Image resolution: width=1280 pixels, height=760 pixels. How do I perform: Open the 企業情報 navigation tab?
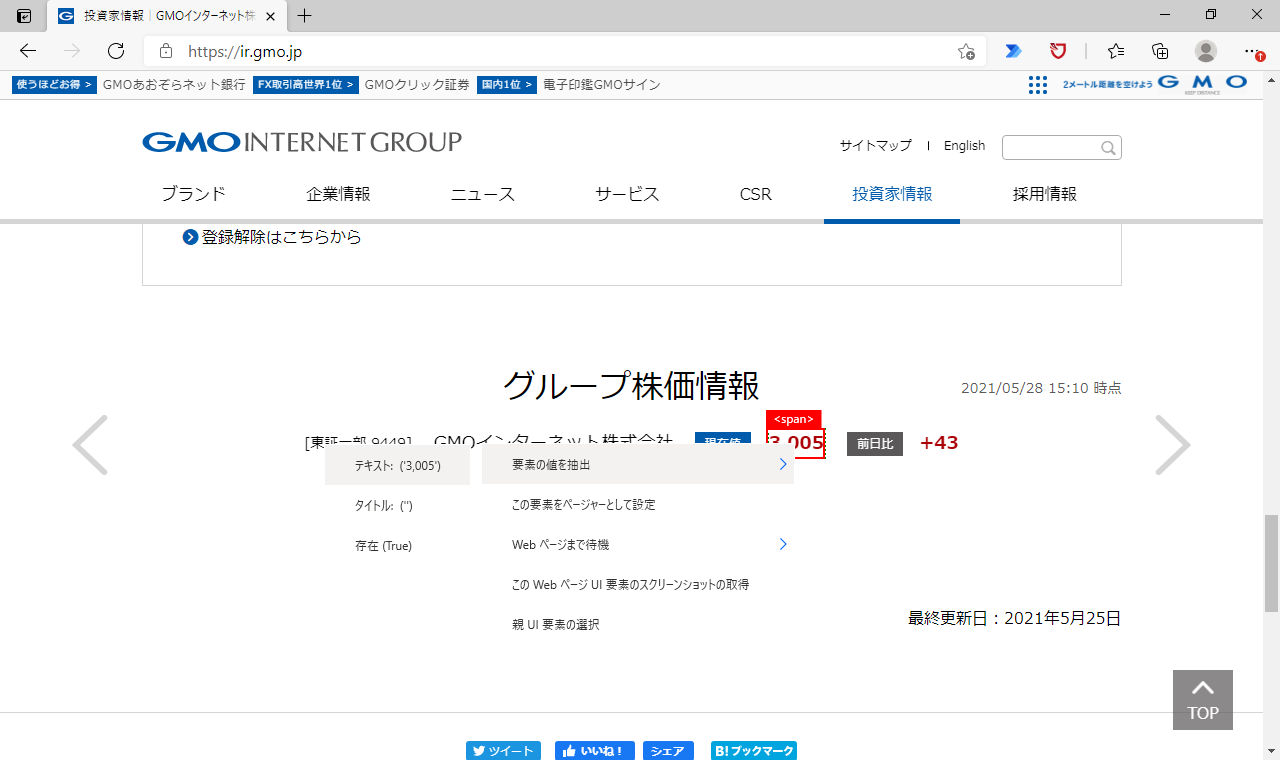click(x=338, y=194)
